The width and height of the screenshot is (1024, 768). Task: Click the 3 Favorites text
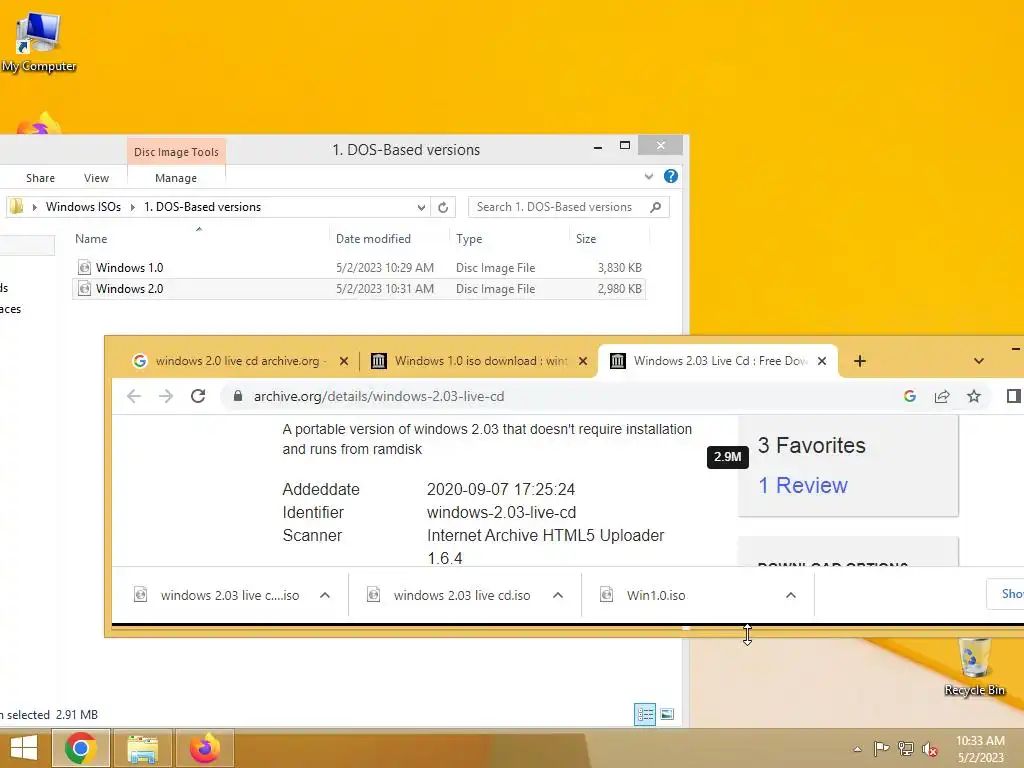[811, 445]
